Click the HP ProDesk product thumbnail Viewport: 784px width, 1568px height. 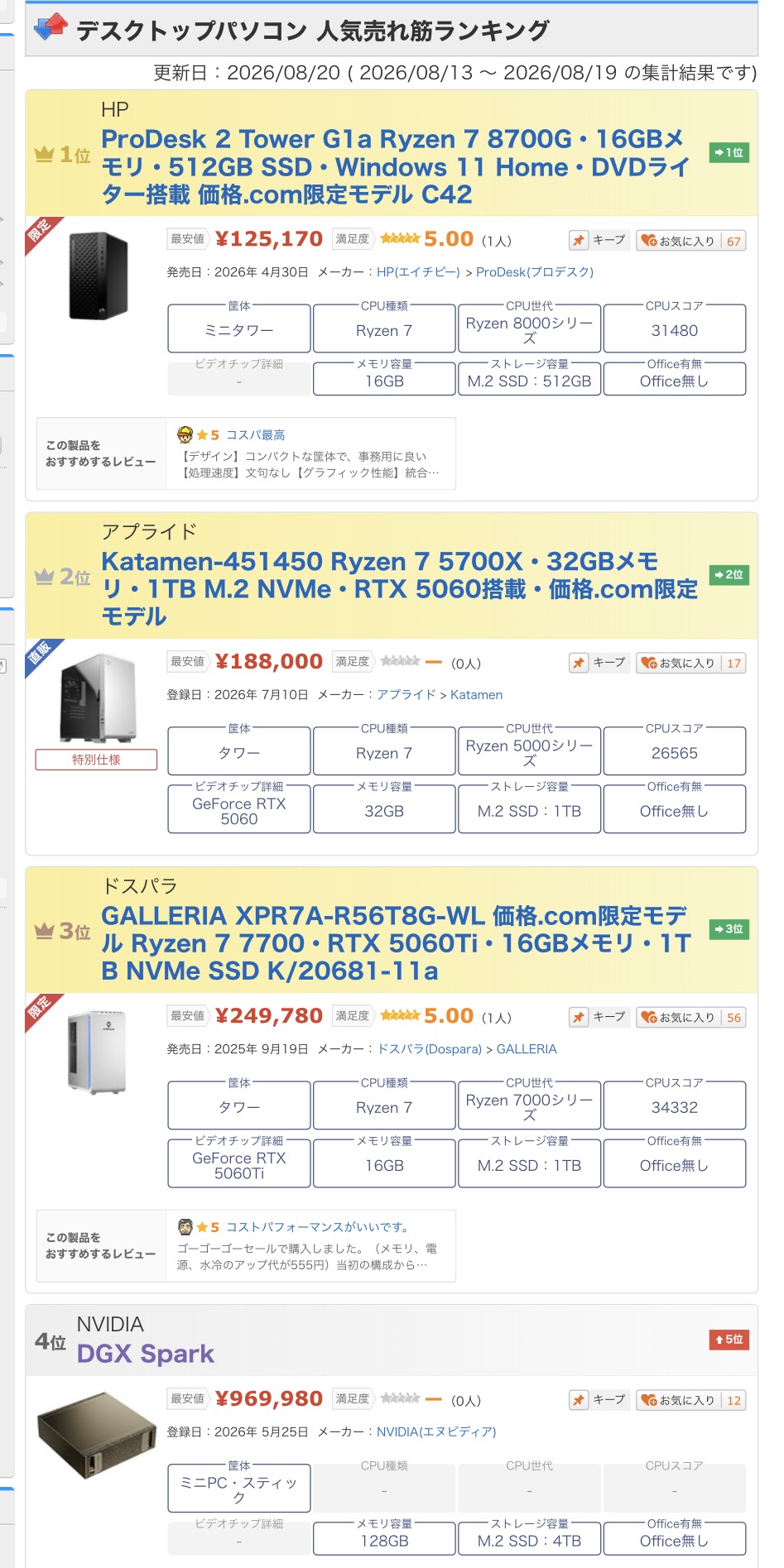(x=99, y=276)
